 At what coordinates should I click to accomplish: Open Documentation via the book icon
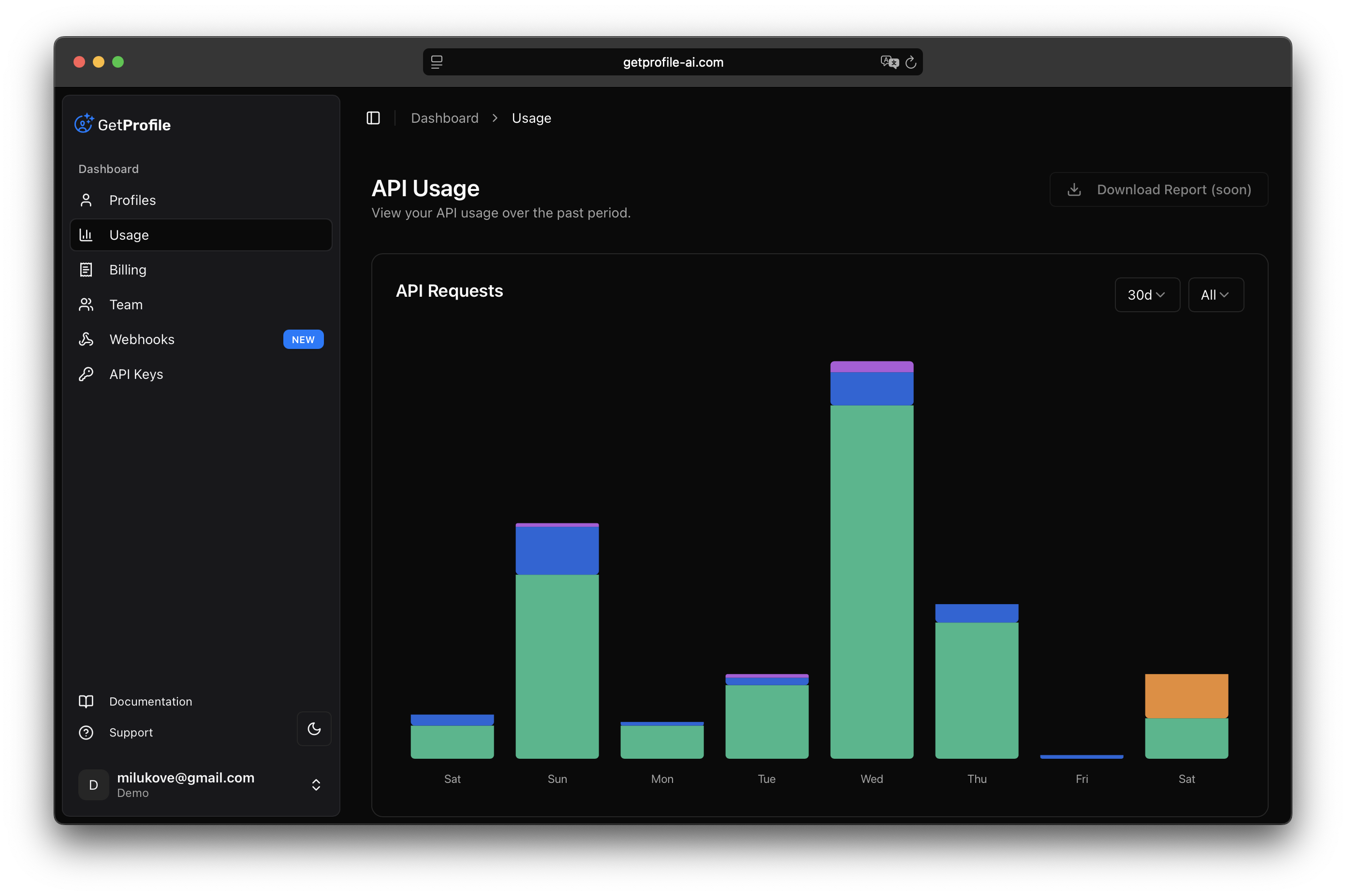click(x=86, y=701)
